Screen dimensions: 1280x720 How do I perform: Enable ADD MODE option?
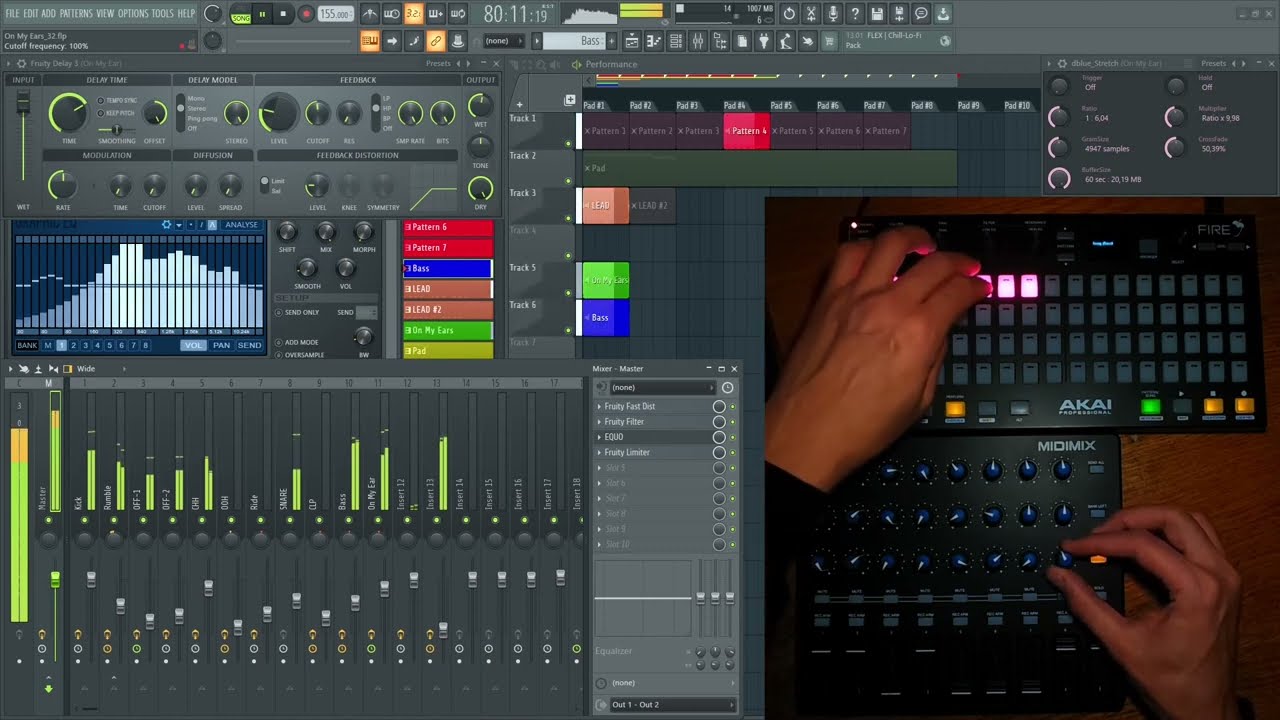pyautogui.click(x=278, y=342)
